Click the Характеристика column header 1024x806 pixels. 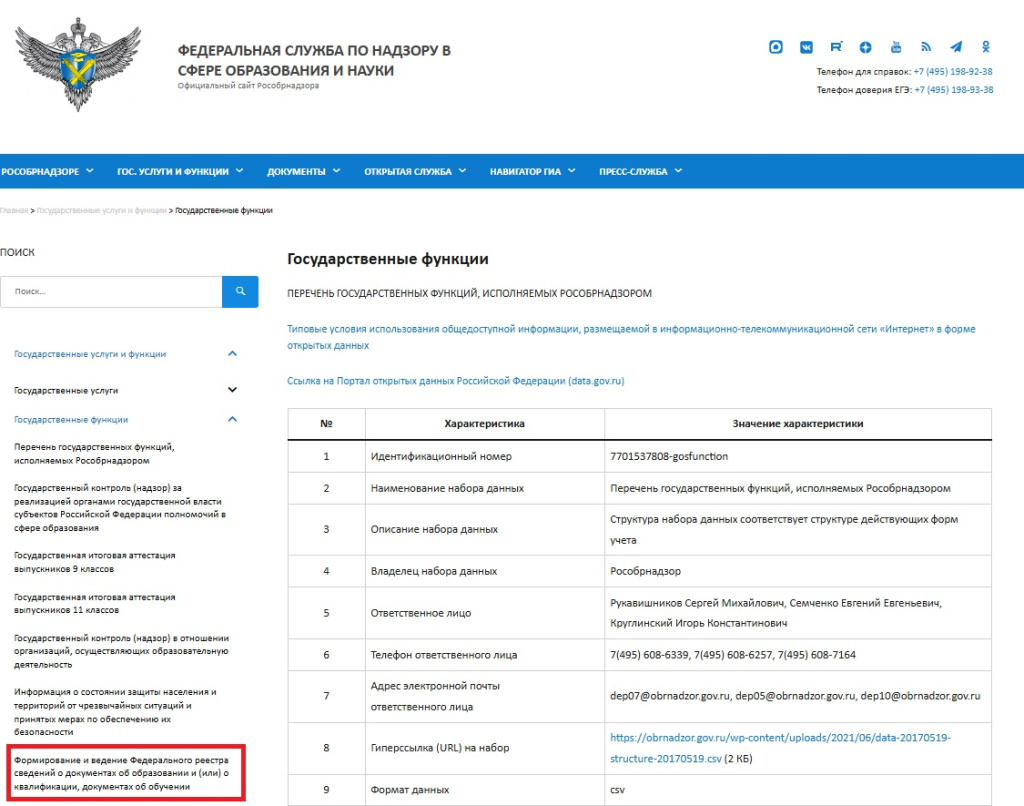point(485,424)
